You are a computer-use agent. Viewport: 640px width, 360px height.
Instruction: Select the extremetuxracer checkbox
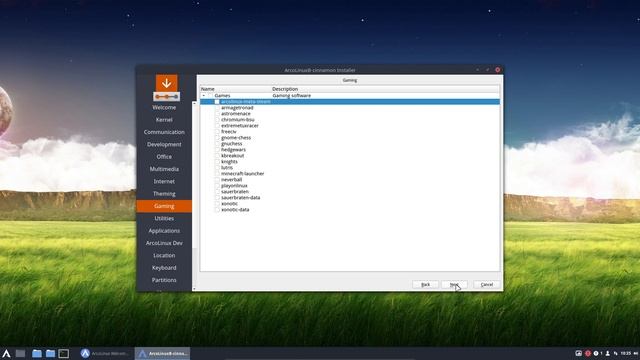(x=217, y=126)
